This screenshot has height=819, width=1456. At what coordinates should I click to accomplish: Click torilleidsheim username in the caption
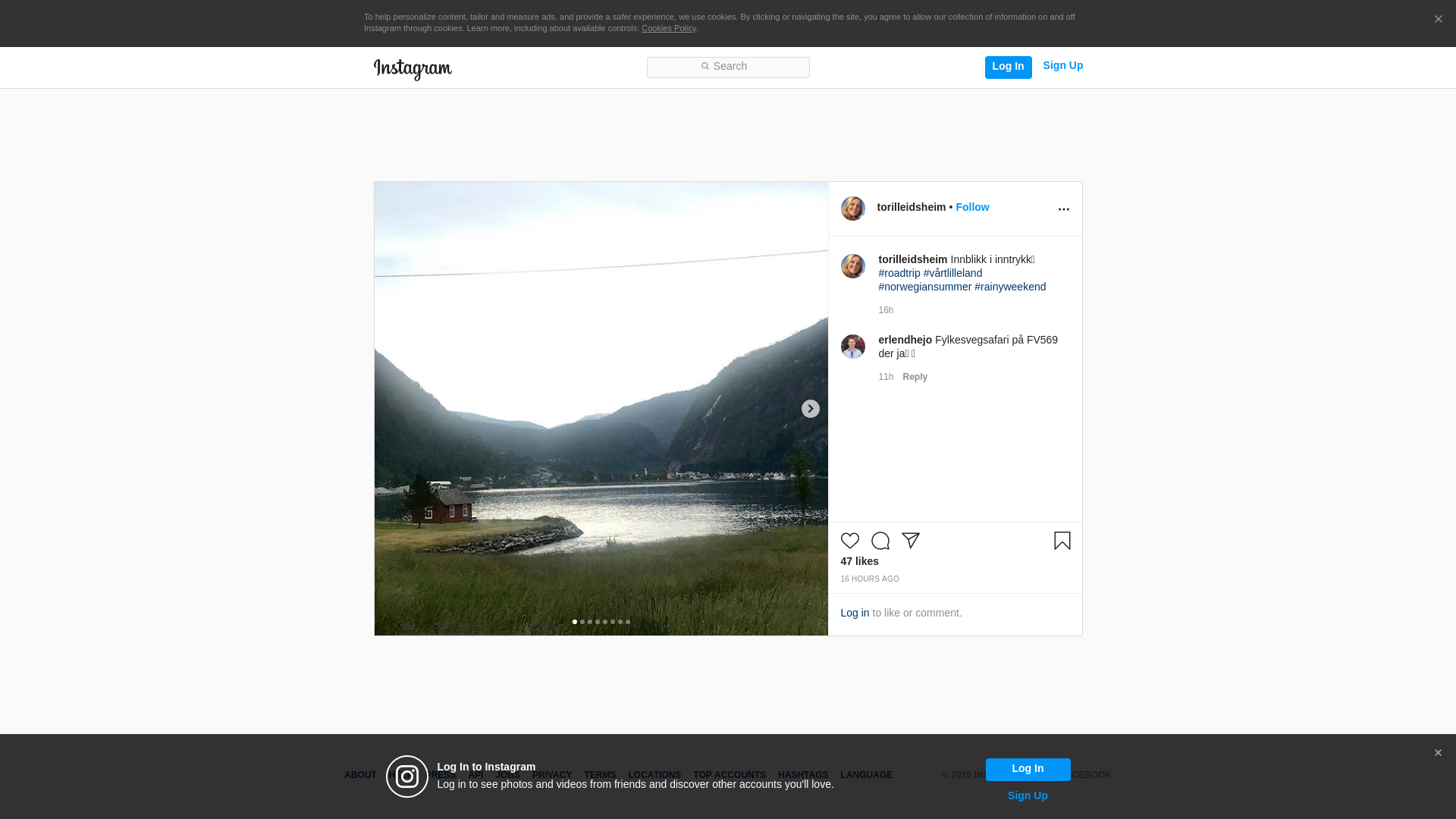tap(913, 259)
